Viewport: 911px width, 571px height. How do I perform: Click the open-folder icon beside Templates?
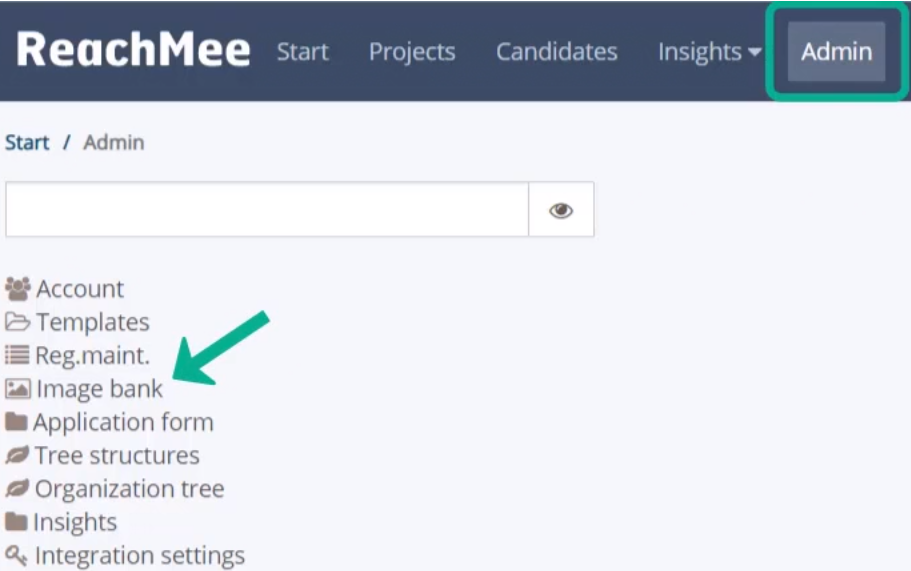point(17,322)
